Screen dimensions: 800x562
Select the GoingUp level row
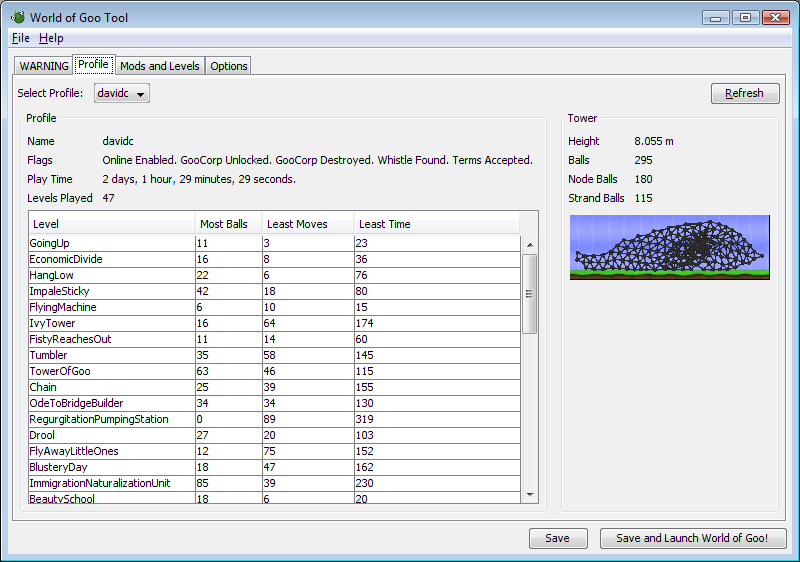click(274, 243)
